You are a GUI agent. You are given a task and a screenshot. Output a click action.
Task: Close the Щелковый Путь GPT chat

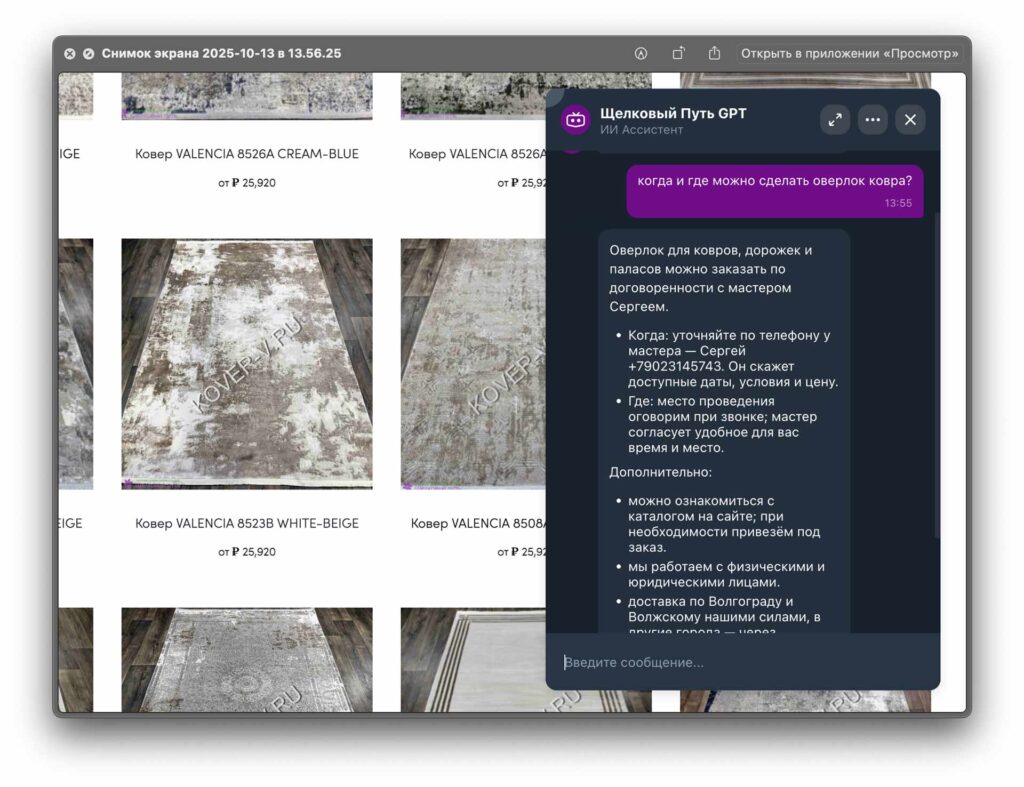click(x=910, y=120)
